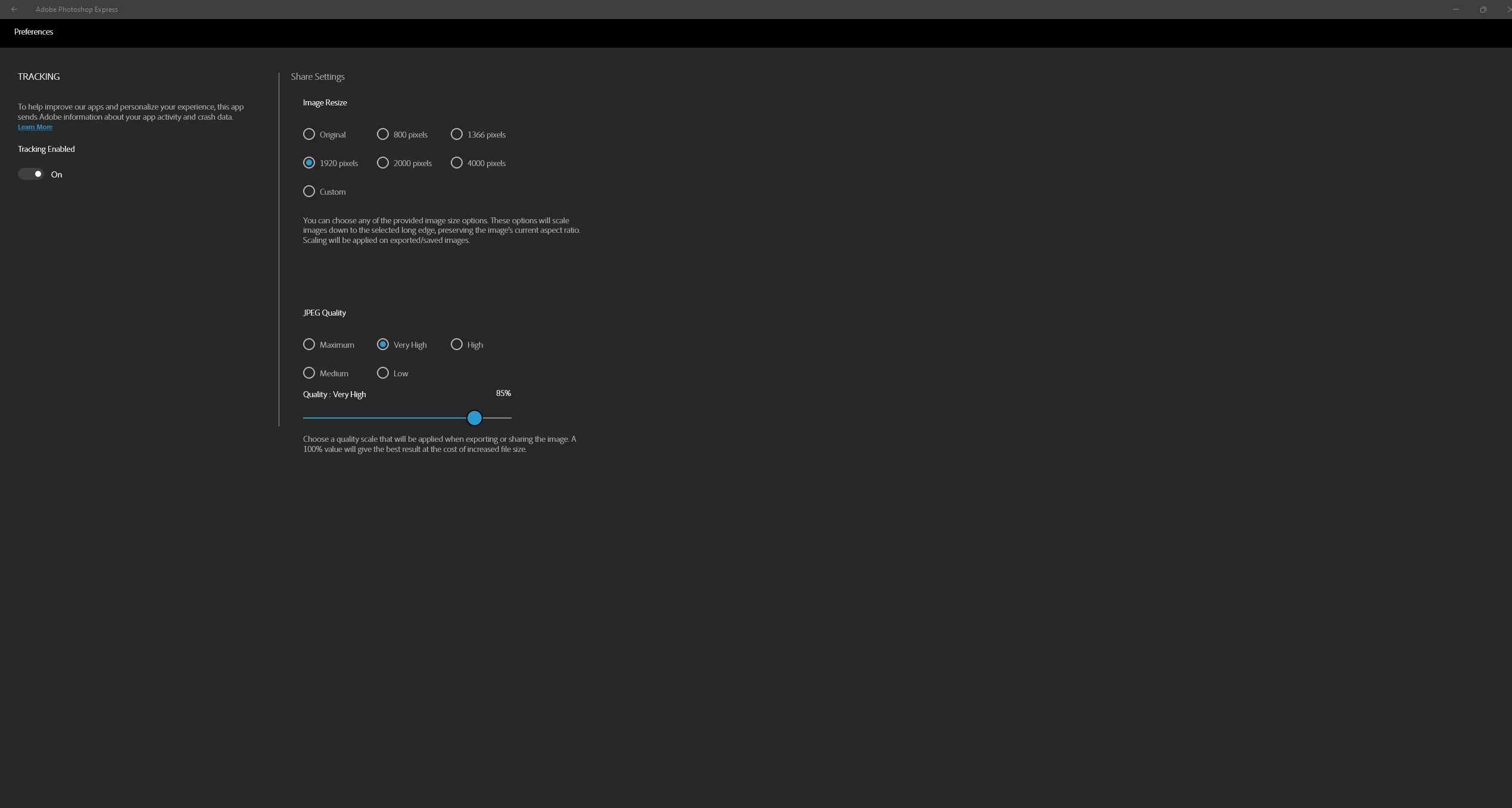Select Very High JPEG quality
This screenshot has width=1512, height=808.
383,345
